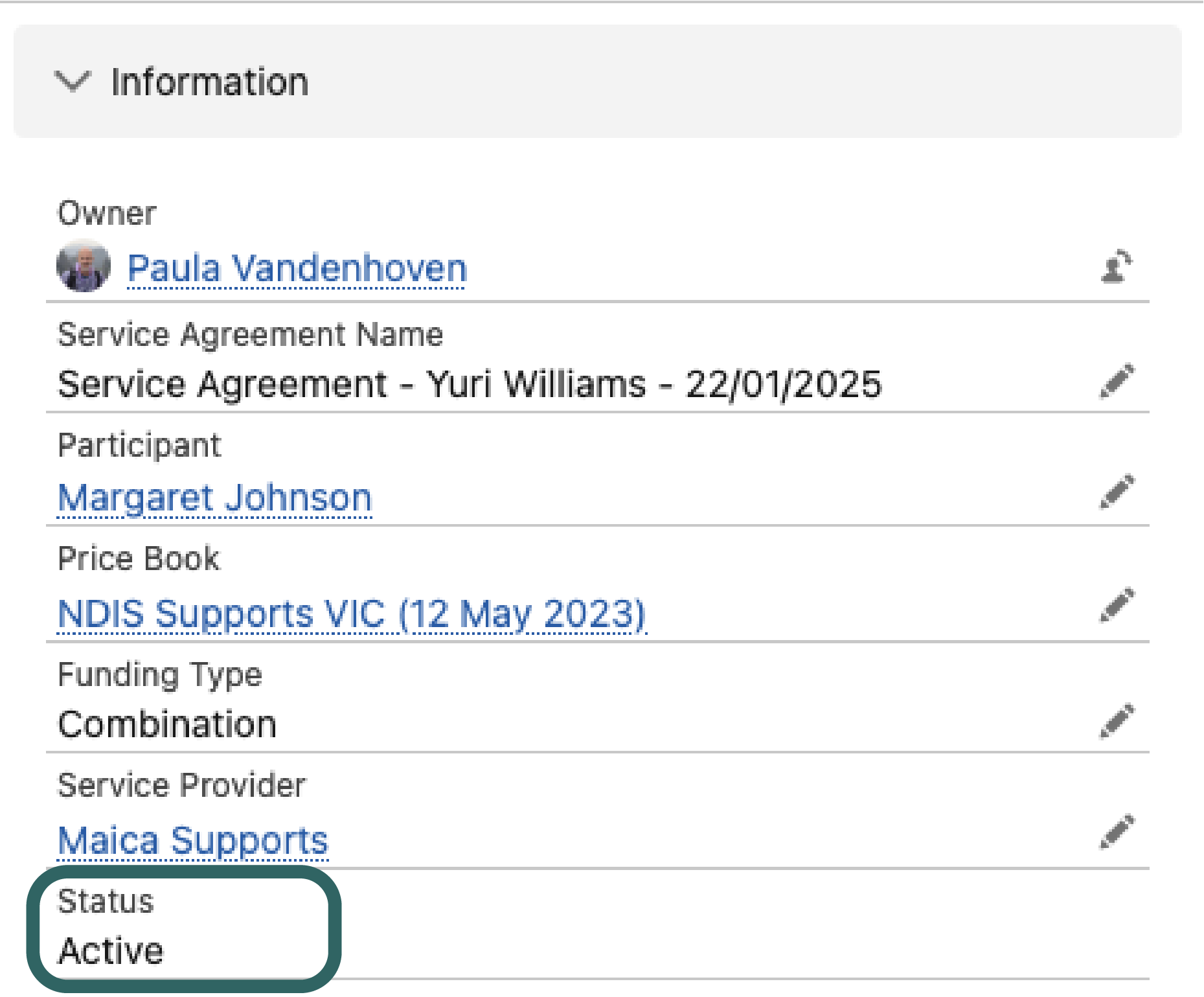Open Paula Vandenhoven owner profile link
The image size is (1204, 997).
click(297, 268)
